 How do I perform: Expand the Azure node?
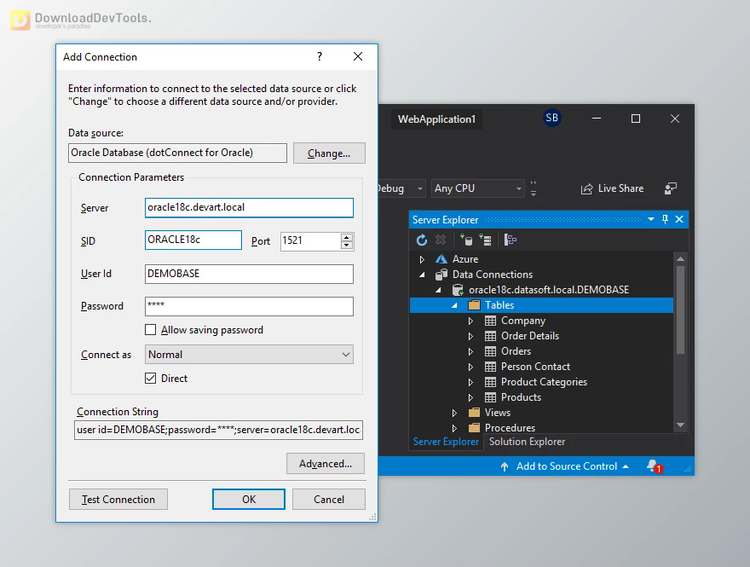pos(422,259)
